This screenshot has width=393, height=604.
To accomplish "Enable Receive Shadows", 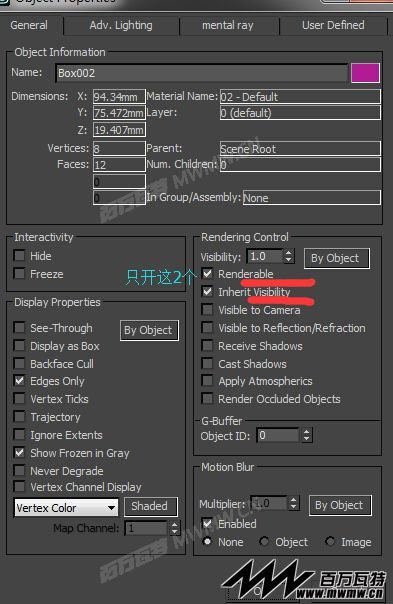I will coord(207,346).
